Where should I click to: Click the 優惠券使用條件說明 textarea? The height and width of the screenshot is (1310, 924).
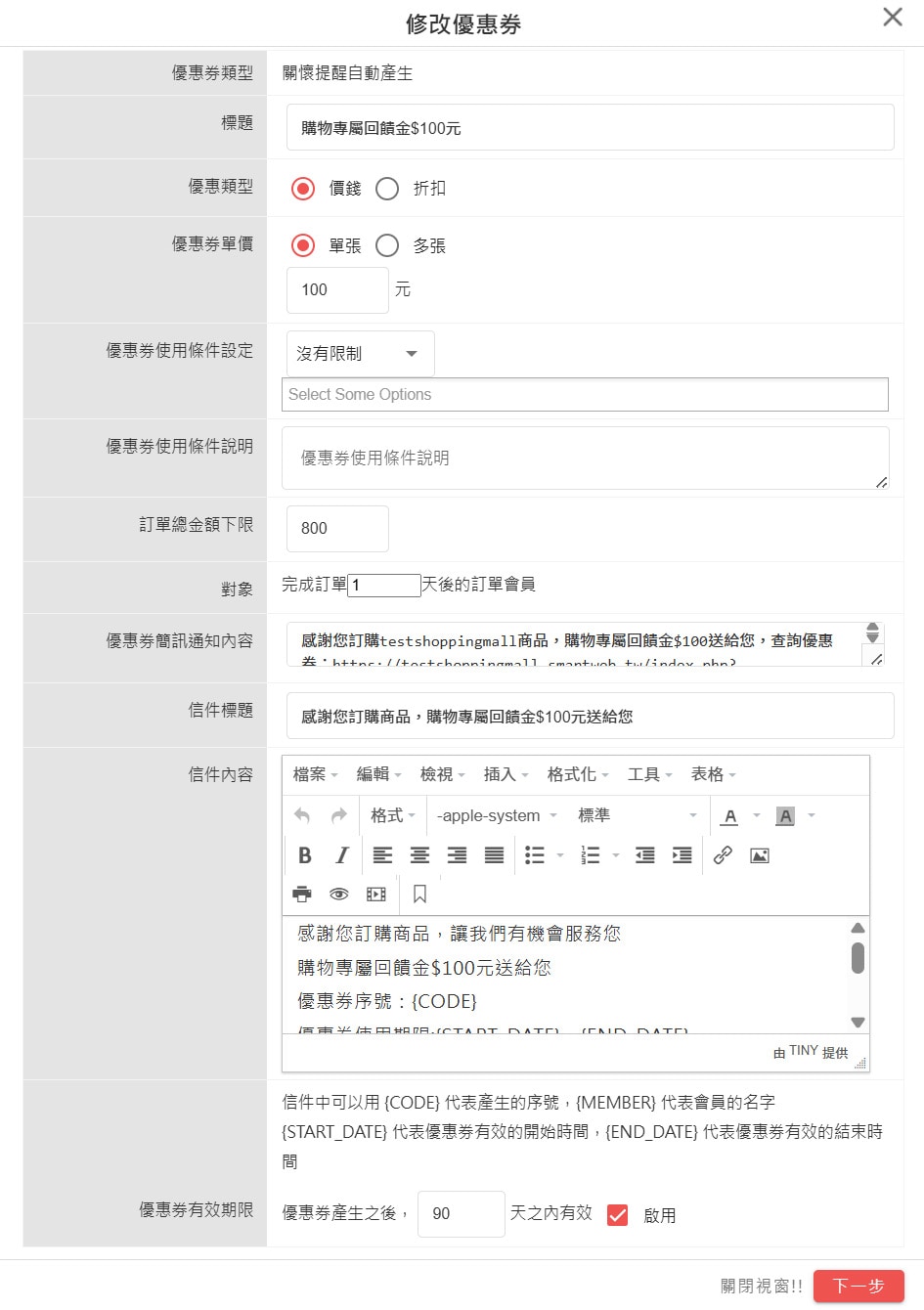(585, 458)
